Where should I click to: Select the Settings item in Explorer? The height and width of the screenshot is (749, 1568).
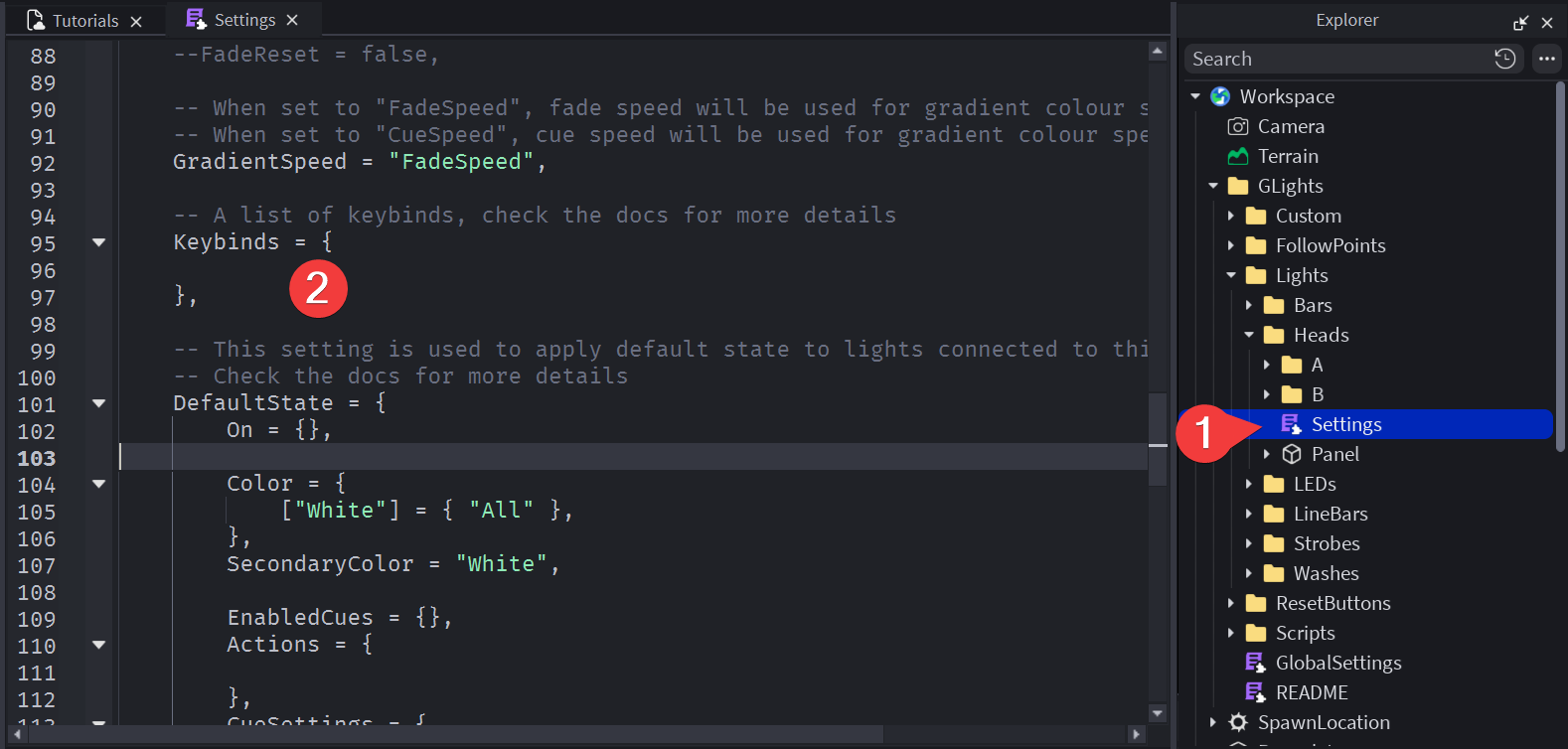click(1345, 424)
